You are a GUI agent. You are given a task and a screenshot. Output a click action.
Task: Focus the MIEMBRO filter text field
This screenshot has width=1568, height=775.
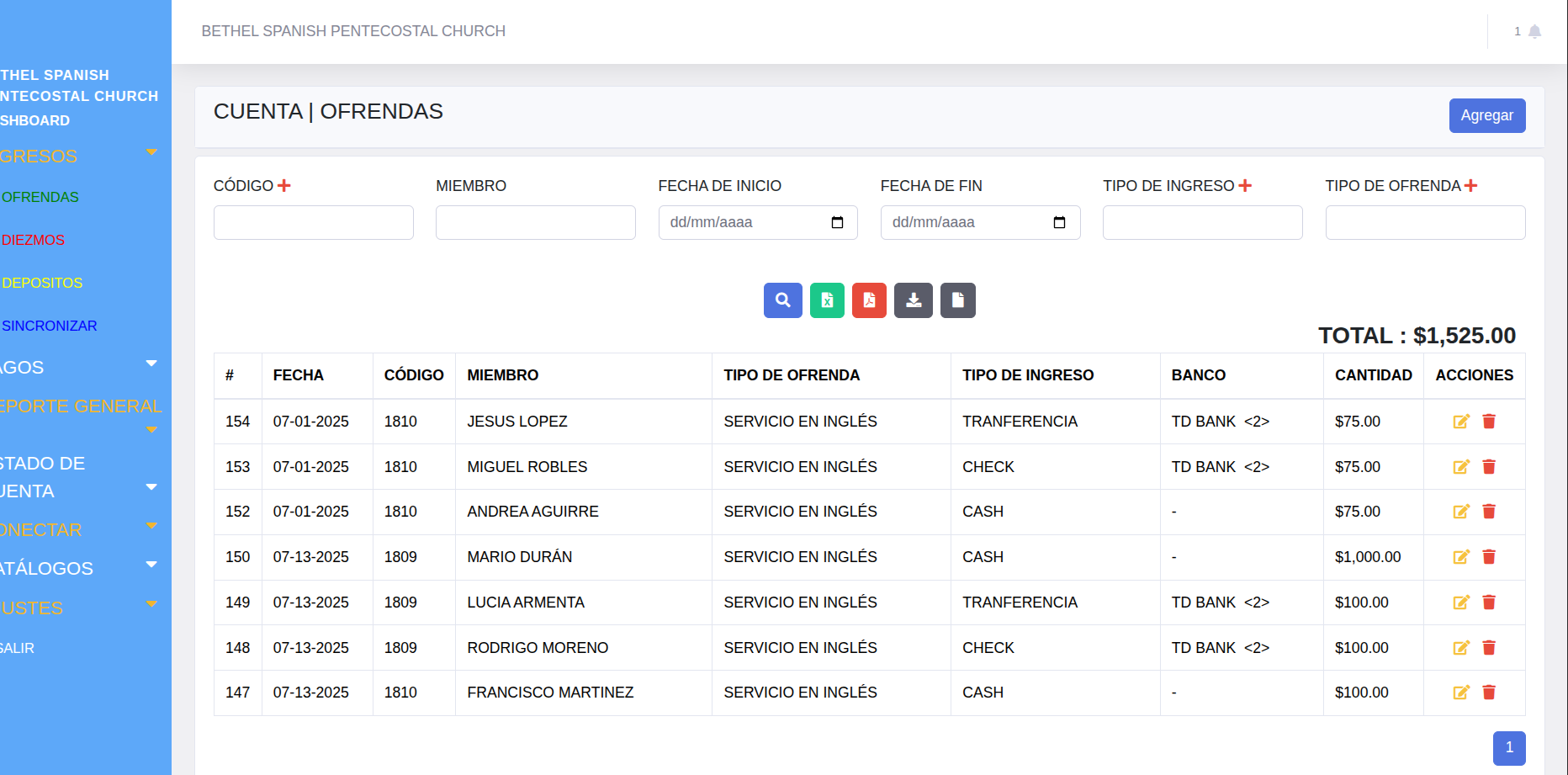[x=535, y=223]
